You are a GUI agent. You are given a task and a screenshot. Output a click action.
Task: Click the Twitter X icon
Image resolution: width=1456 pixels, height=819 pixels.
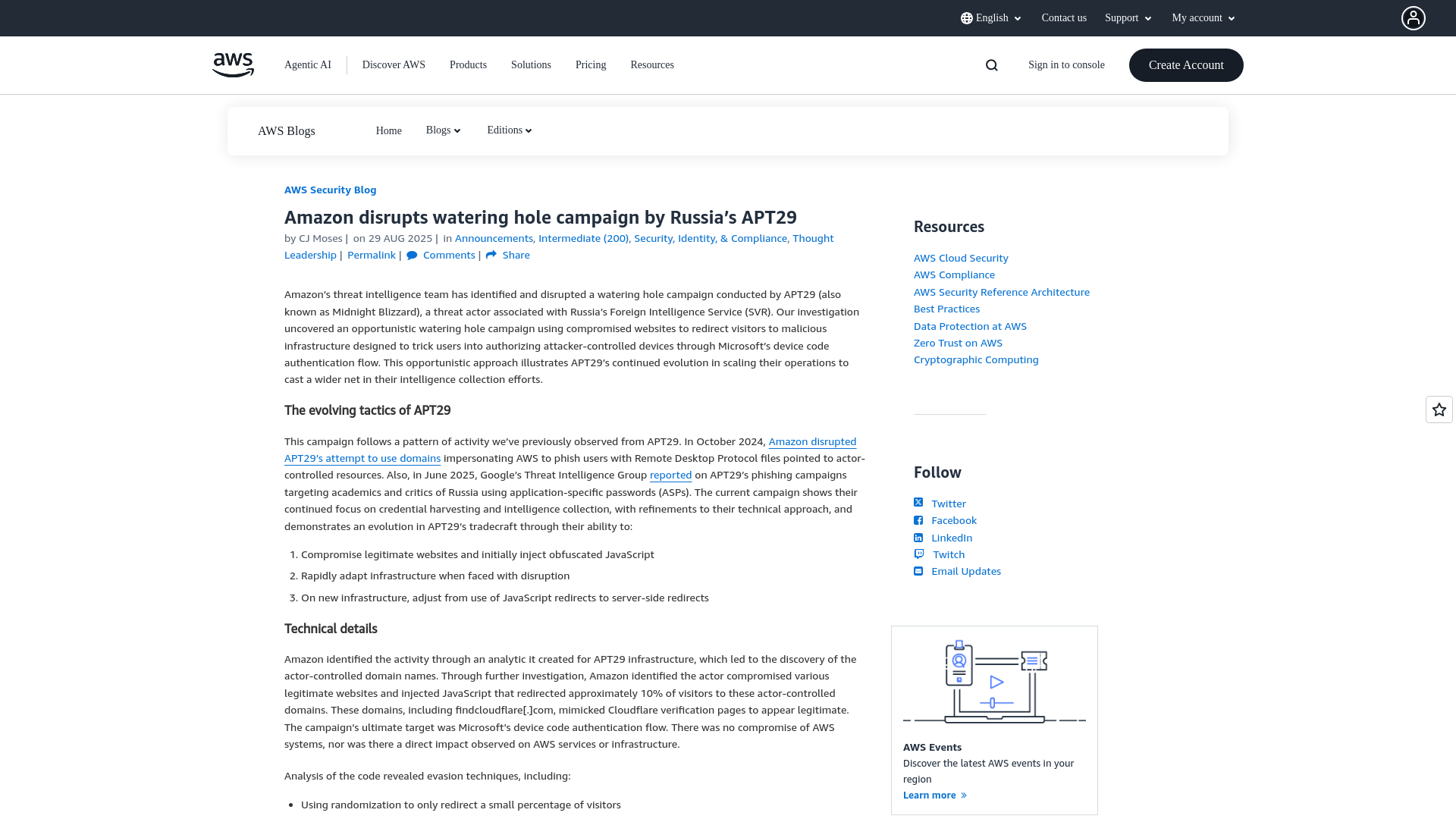(918, 503)
